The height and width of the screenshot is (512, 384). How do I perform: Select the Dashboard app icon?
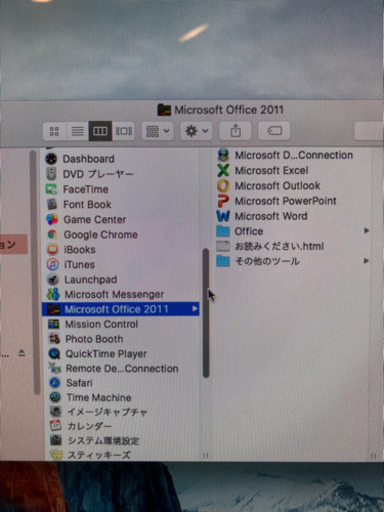tap(51, 159)
